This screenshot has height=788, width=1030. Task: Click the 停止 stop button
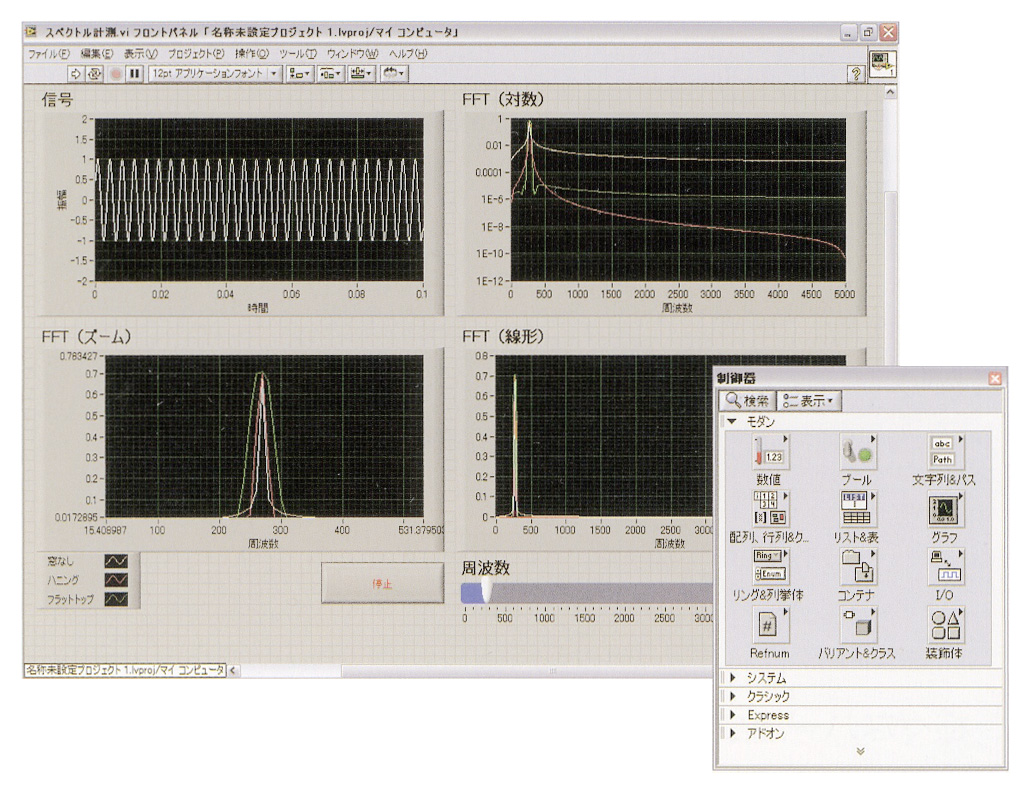(x=382, y=583)
